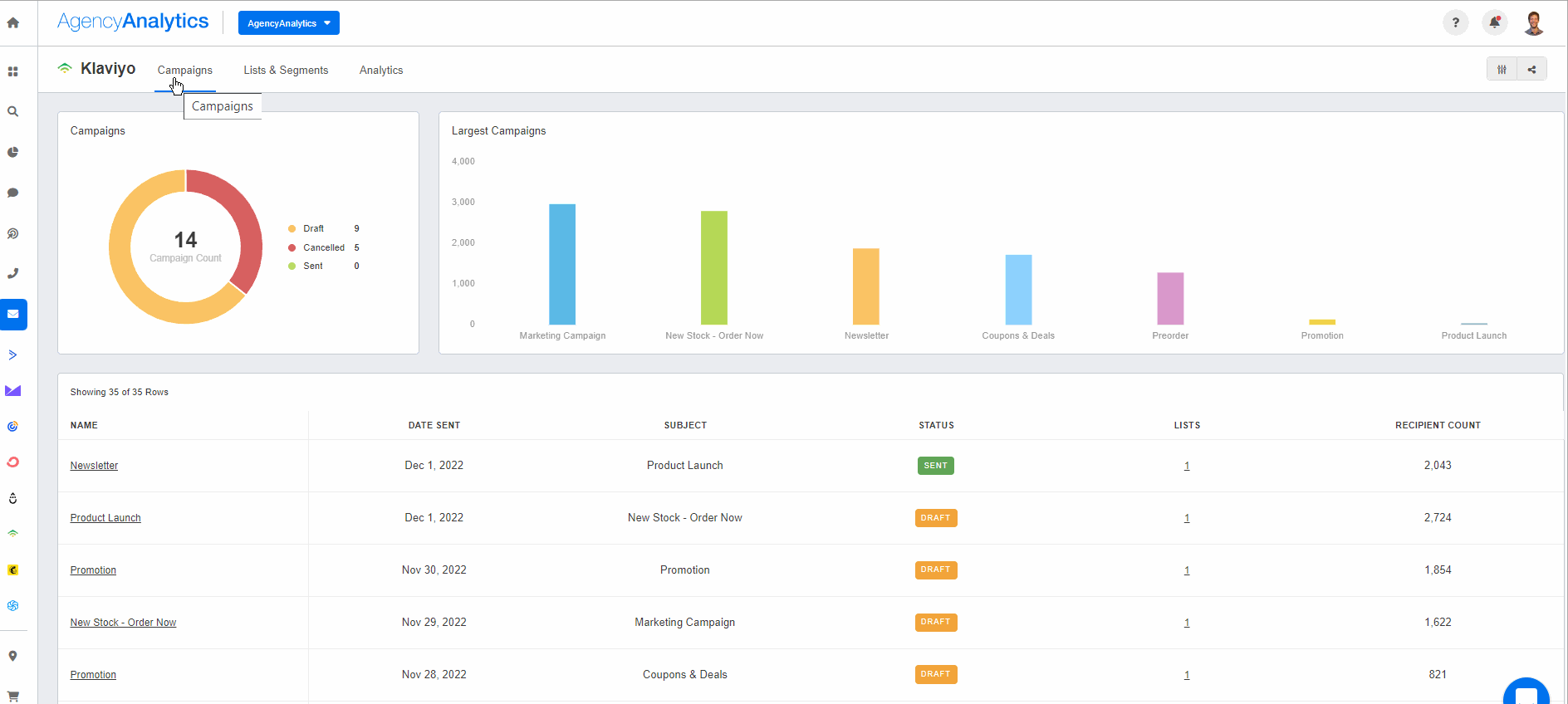Open the chat bubble sidebar icon
This screenshot has width=1568, height=704.
[x=13, y=193]
